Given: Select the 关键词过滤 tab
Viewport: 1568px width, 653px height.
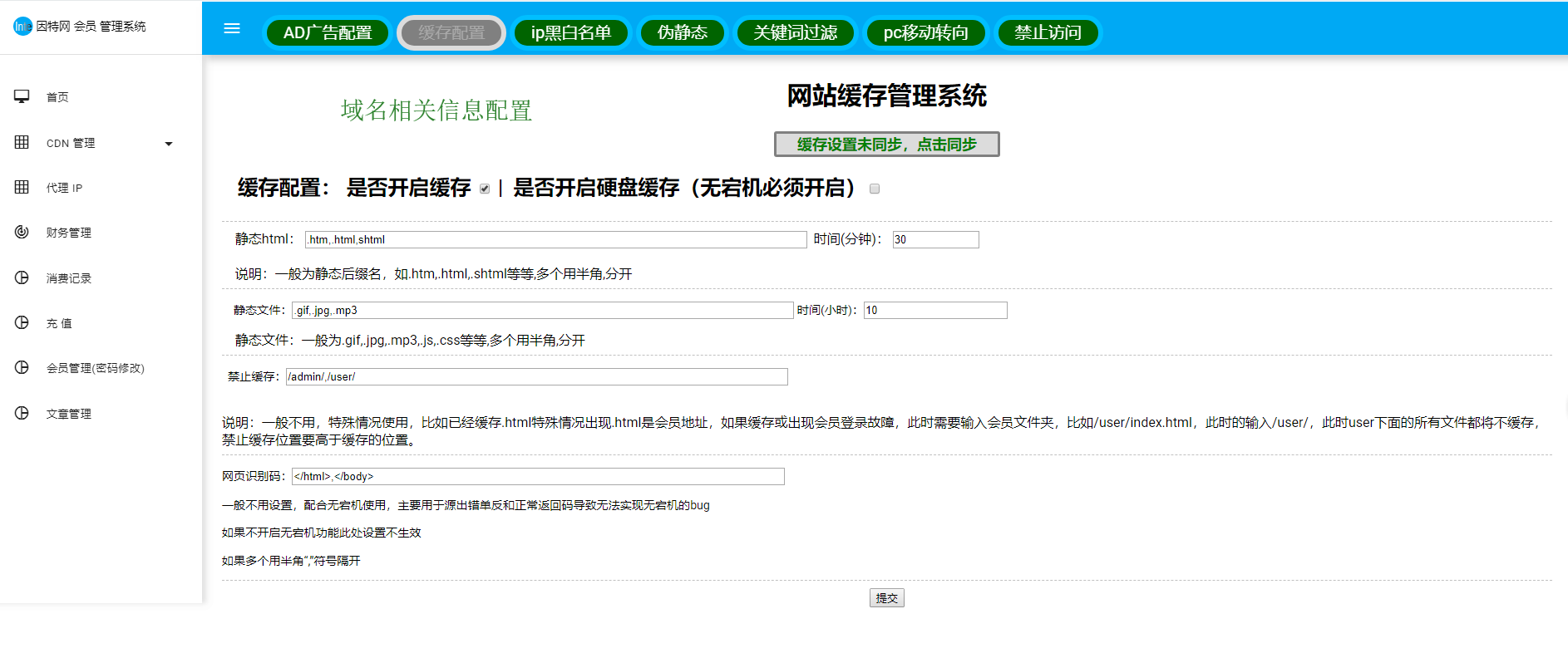Looking at the screenshot, I should 795,32.
